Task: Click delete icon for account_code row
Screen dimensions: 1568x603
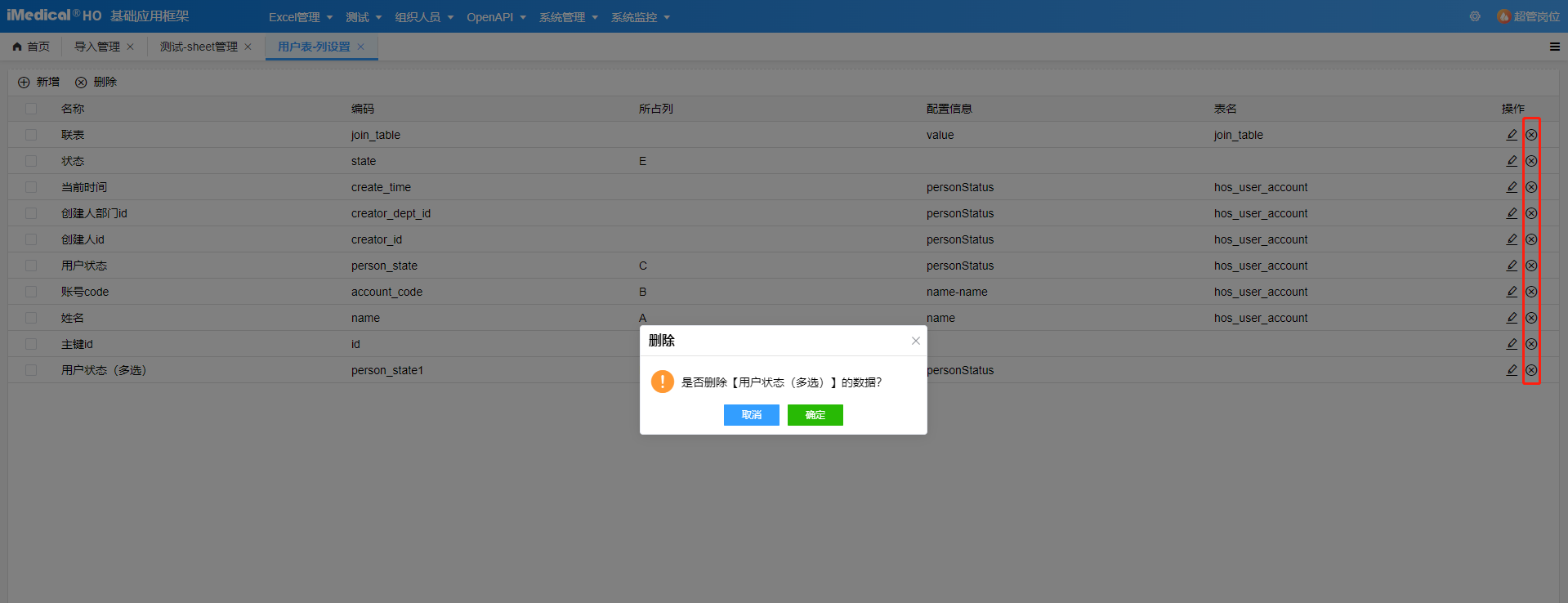Action: (x=1531, y=292)
